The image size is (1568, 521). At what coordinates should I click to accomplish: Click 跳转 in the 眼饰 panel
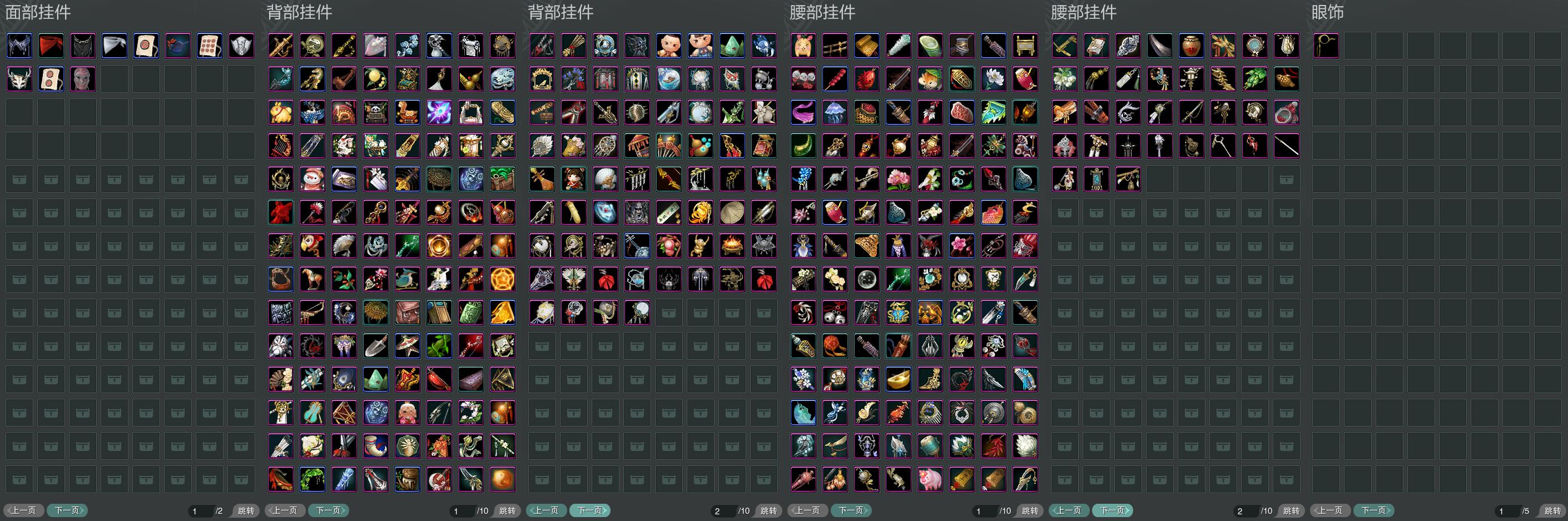pyautogui.click(x=1553, y=511)
